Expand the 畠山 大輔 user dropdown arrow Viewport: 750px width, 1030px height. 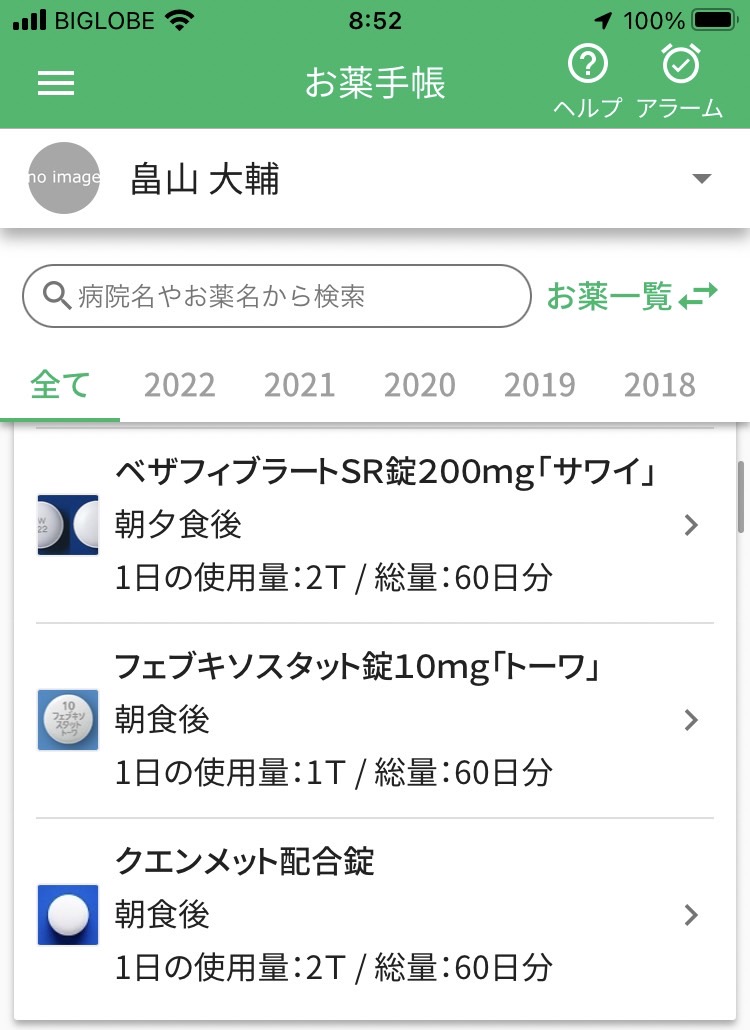702,179
